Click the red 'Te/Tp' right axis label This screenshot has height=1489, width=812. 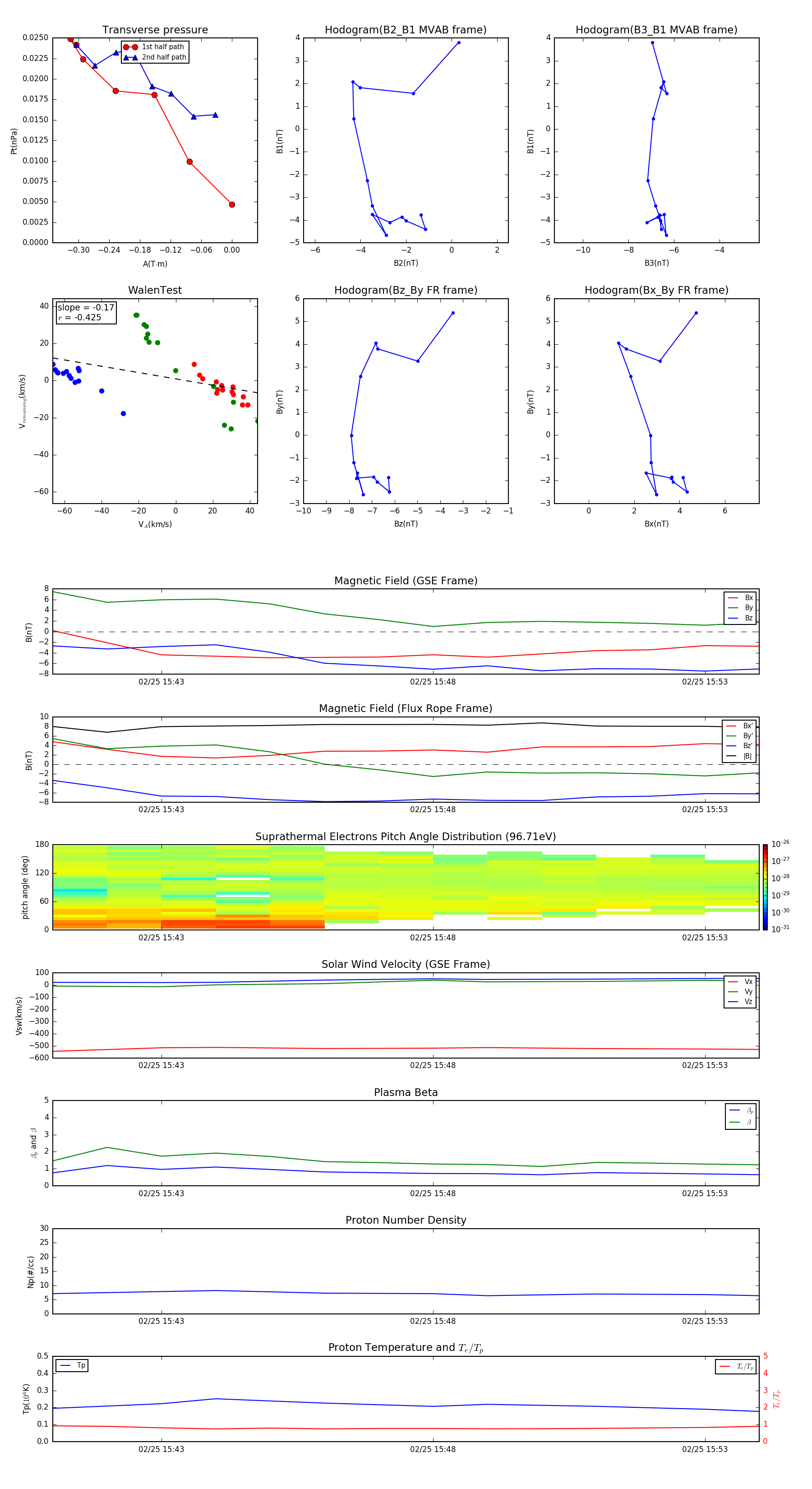(x=777, y=1399)
